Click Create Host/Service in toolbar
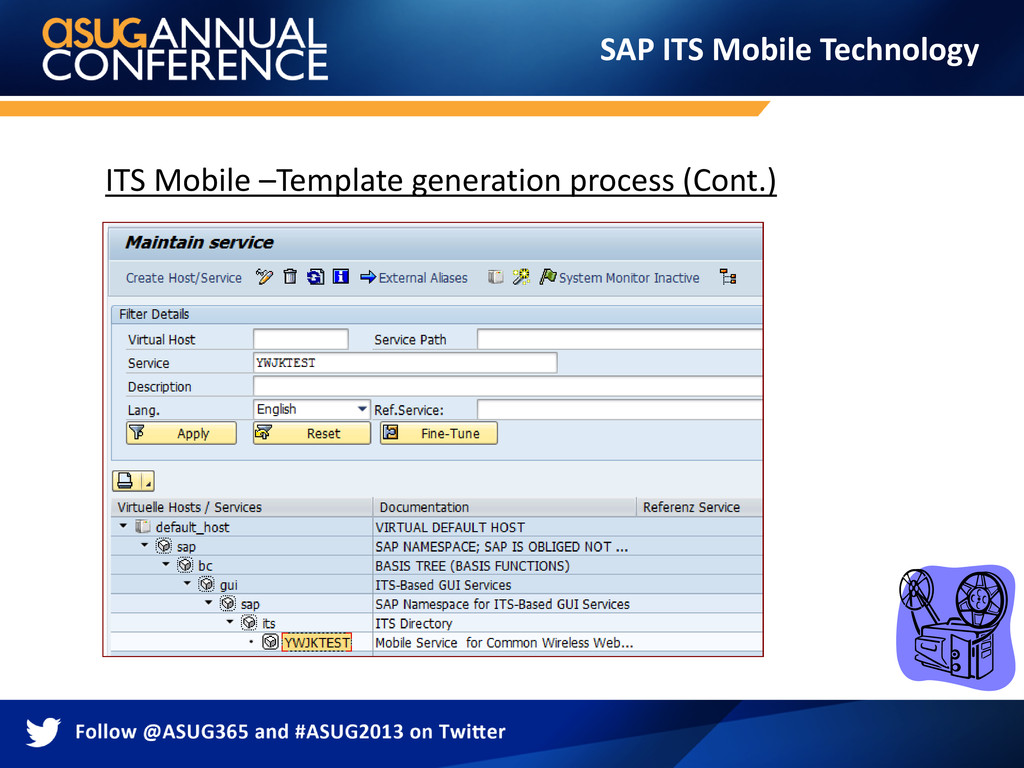This screenshot has width=1024, height=768. pos(184,278)
